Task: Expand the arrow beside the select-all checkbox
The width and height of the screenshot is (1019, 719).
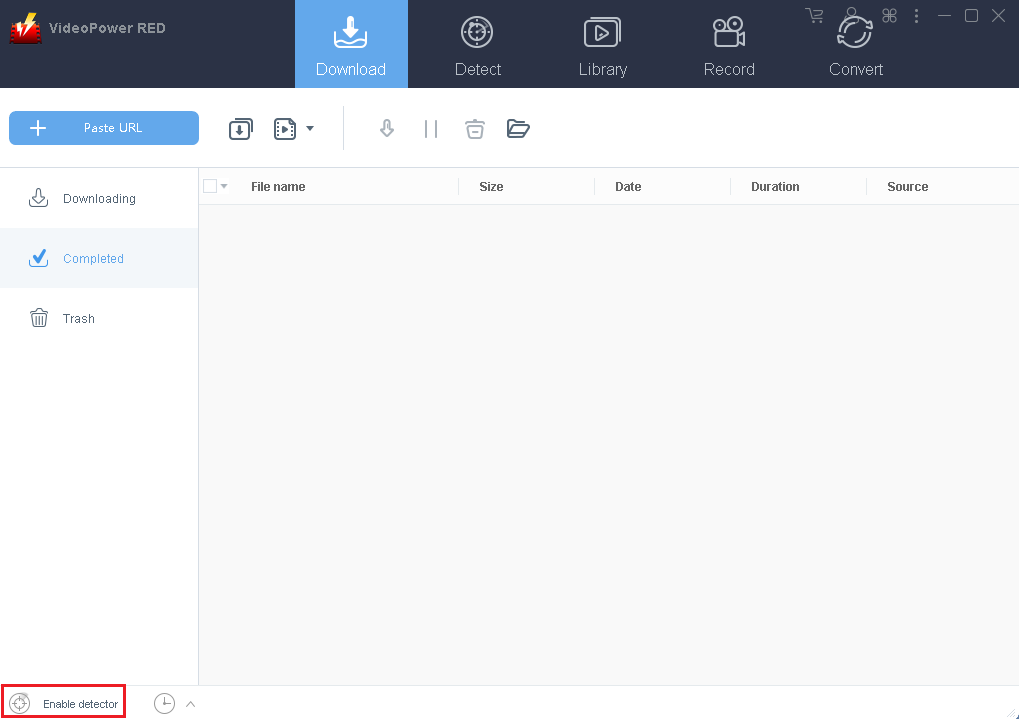Action: pyautogui.click(x=224, y=187)
